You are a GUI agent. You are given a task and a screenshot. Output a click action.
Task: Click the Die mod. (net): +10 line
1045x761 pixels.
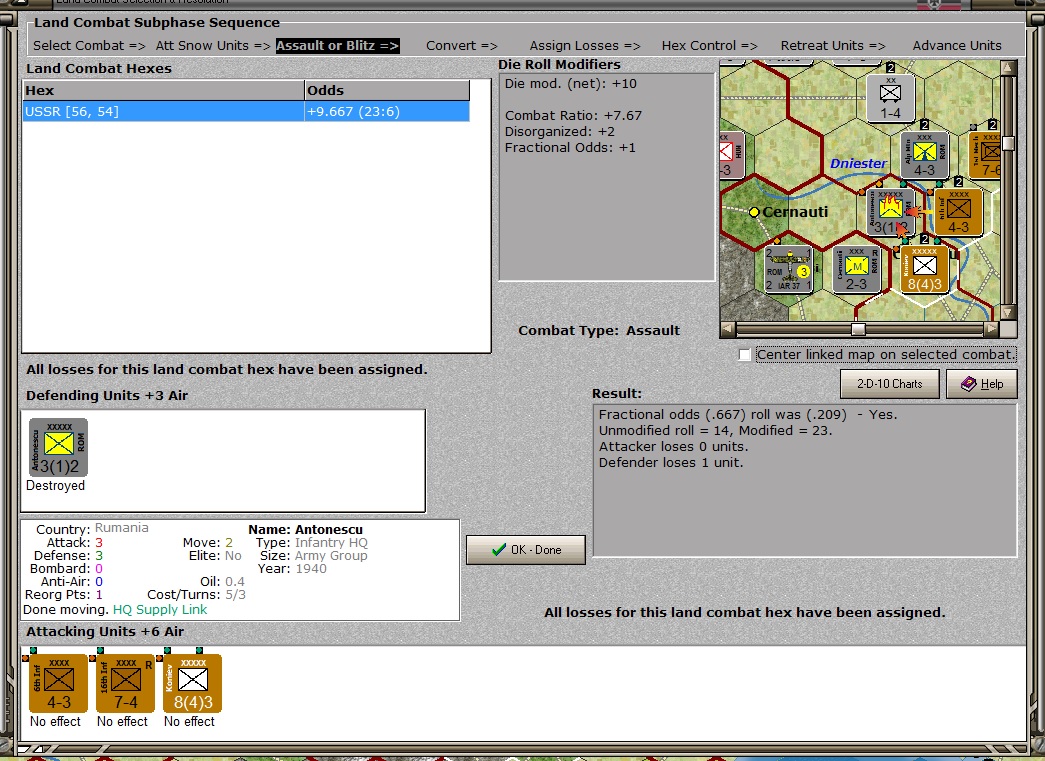click(570, 83)
